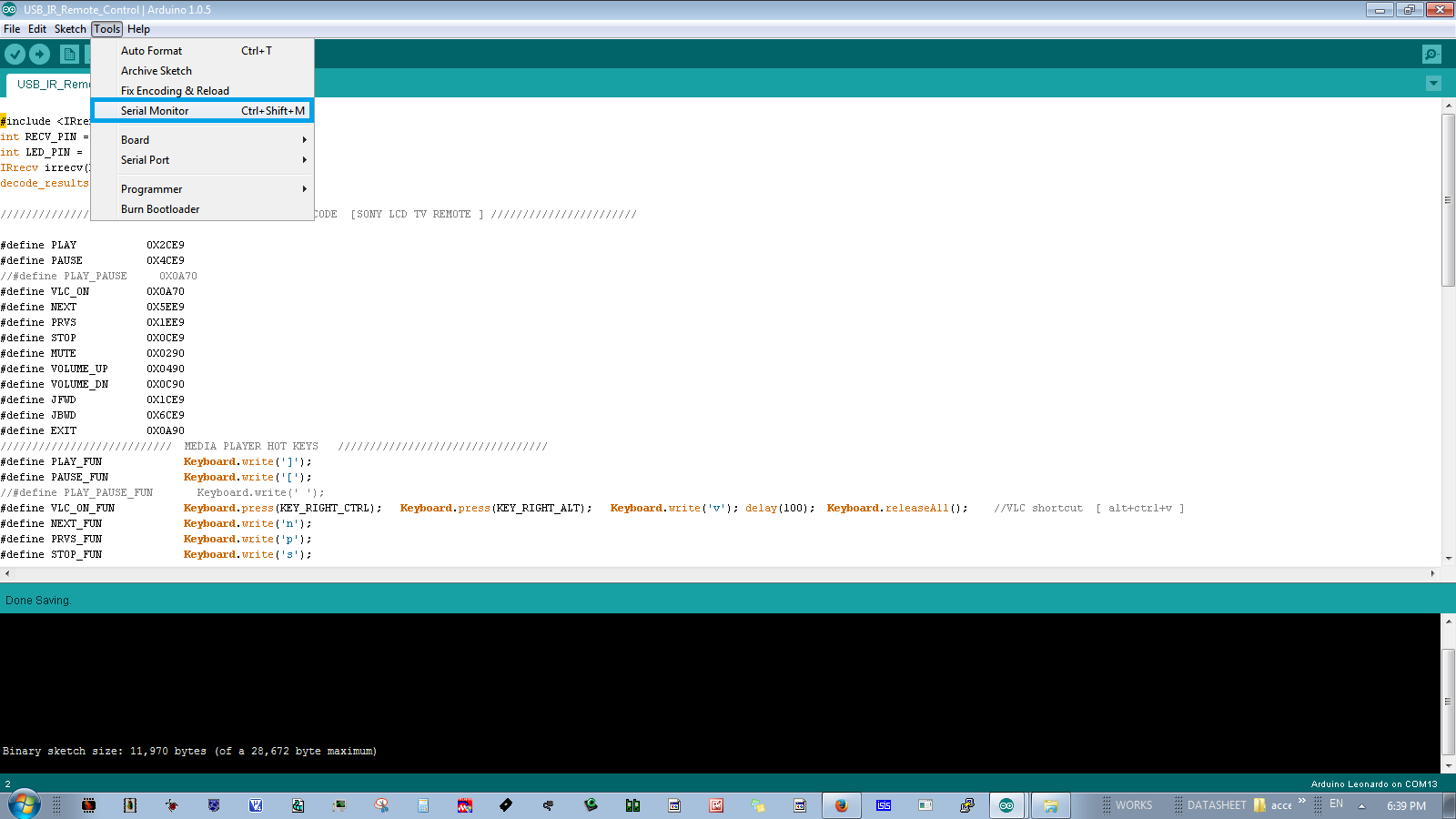Open the green binoculars-like taskbar icon
Viewport: 1456px width, 819px height.
632,805
